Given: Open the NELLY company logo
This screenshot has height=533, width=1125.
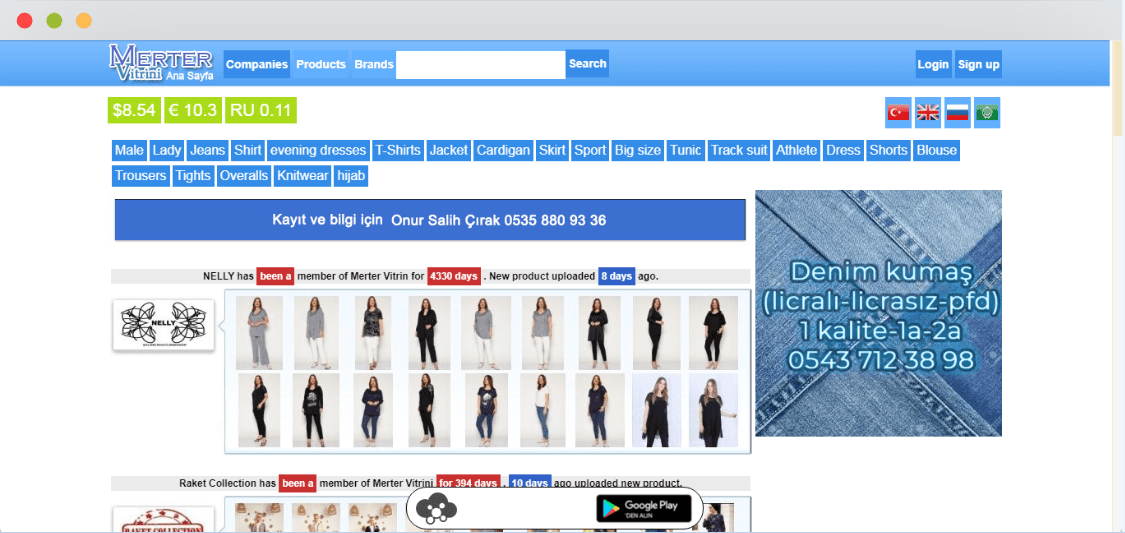Looking at the screenshot, I should tap(164, 325).
